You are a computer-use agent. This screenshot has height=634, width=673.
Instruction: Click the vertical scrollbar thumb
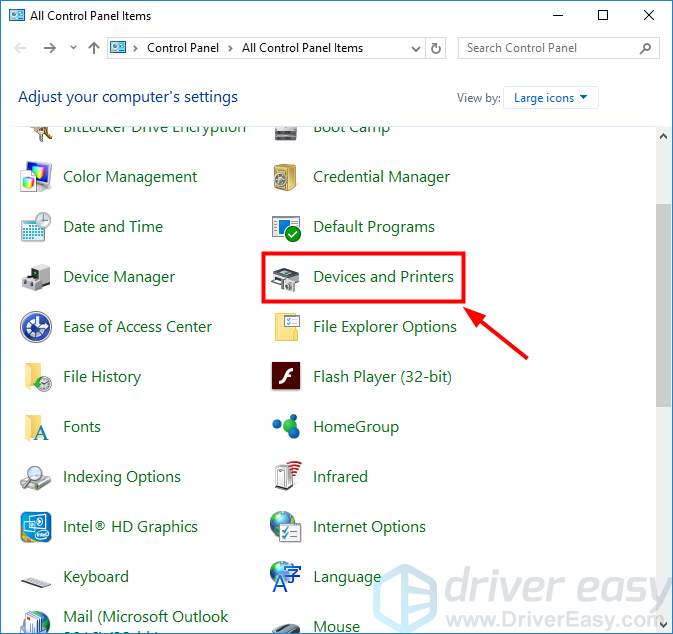(663, 305)
